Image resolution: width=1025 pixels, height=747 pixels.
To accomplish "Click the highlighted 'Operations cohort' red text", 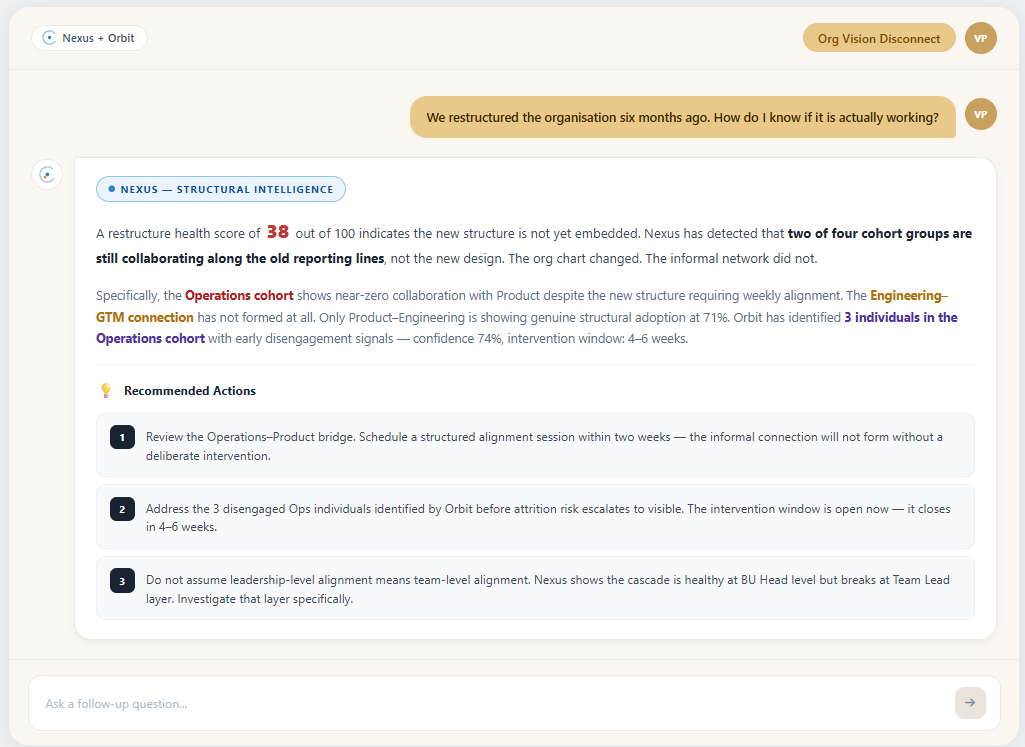I will coord(239,295).
